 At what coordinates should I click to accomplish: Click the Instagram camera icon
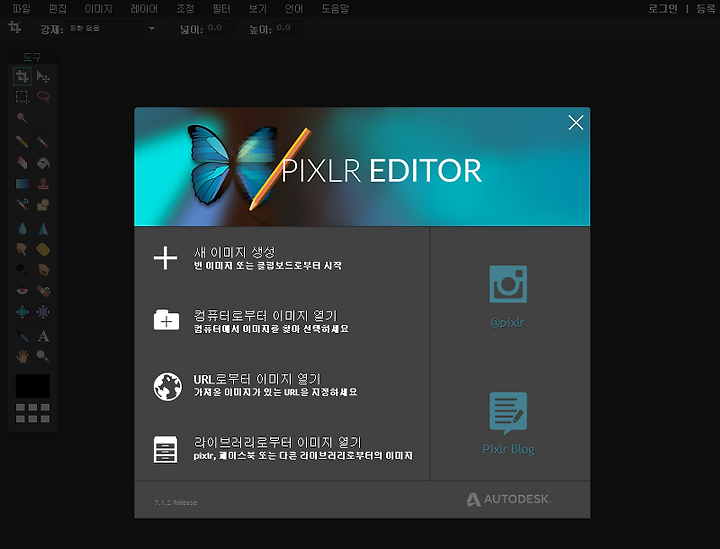coord(508,284)
